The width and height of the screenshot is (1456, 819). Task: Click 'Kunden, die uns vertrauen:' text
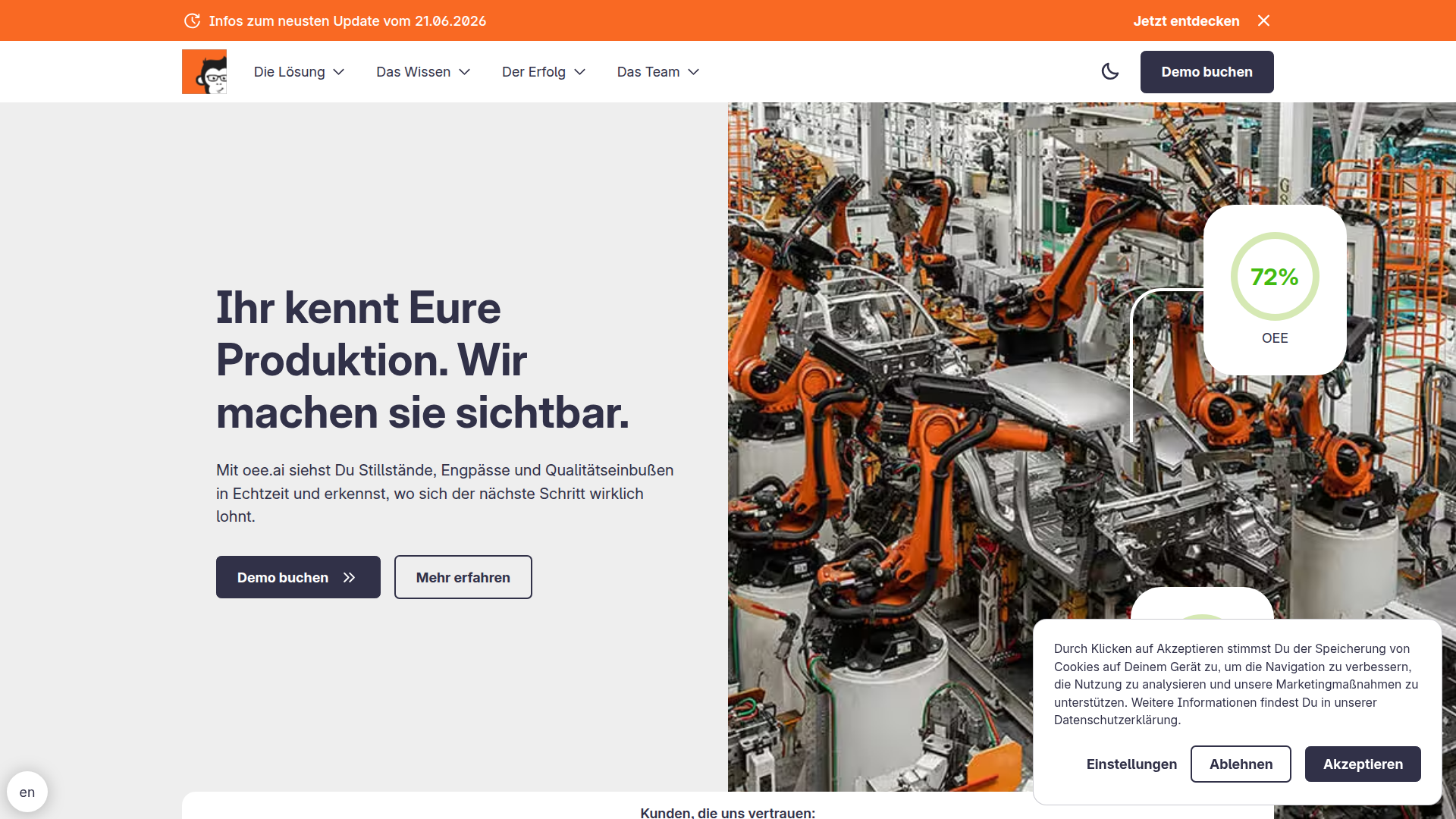click(x=727, y=812)
